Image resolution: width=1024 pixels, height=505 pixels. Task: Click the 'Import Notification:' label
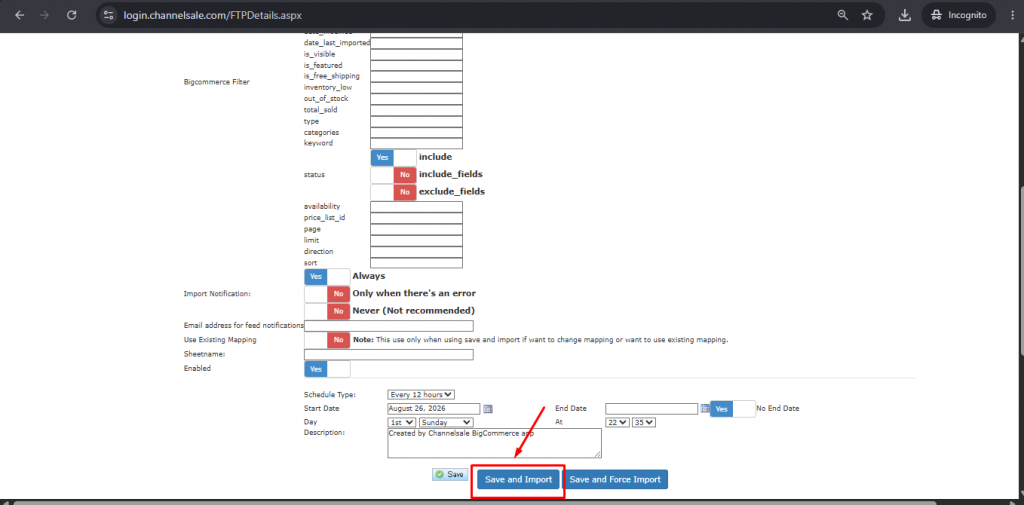pyautogui.click(x=217, y=294)
